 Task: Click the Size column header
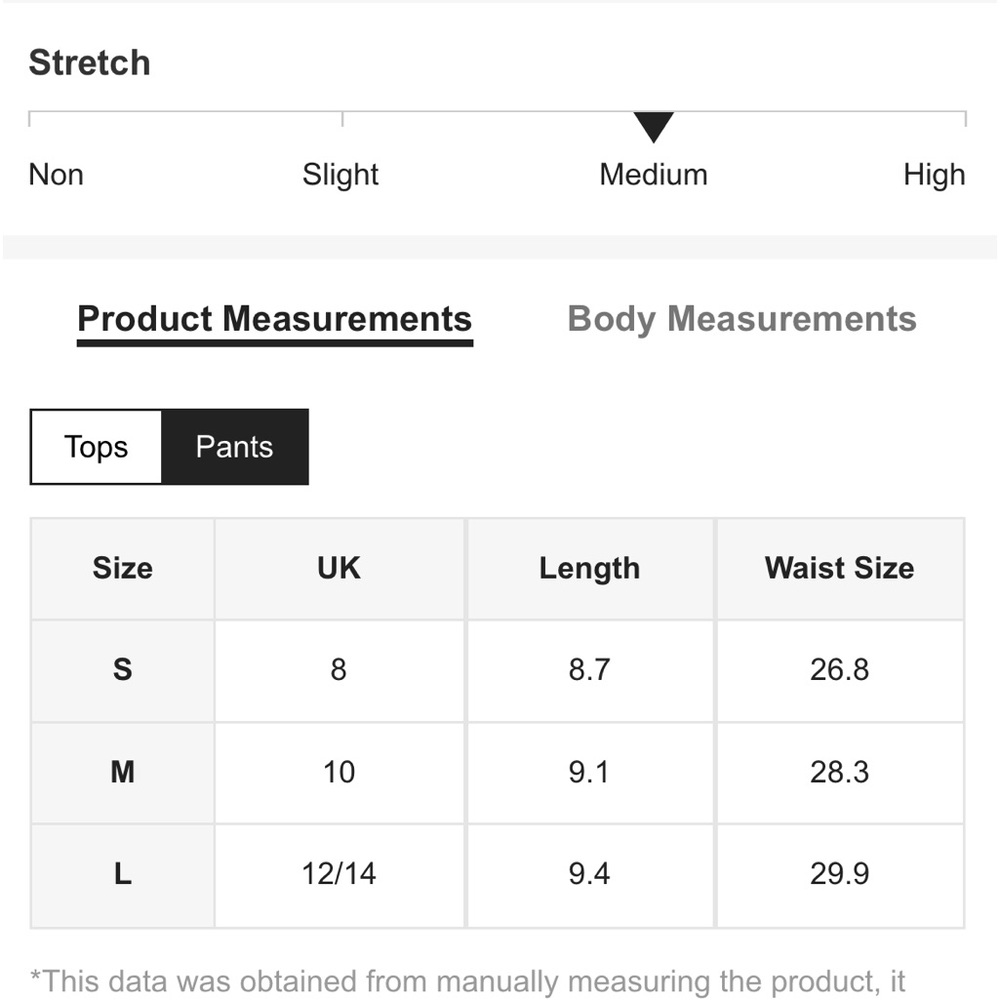coord(122,568)
